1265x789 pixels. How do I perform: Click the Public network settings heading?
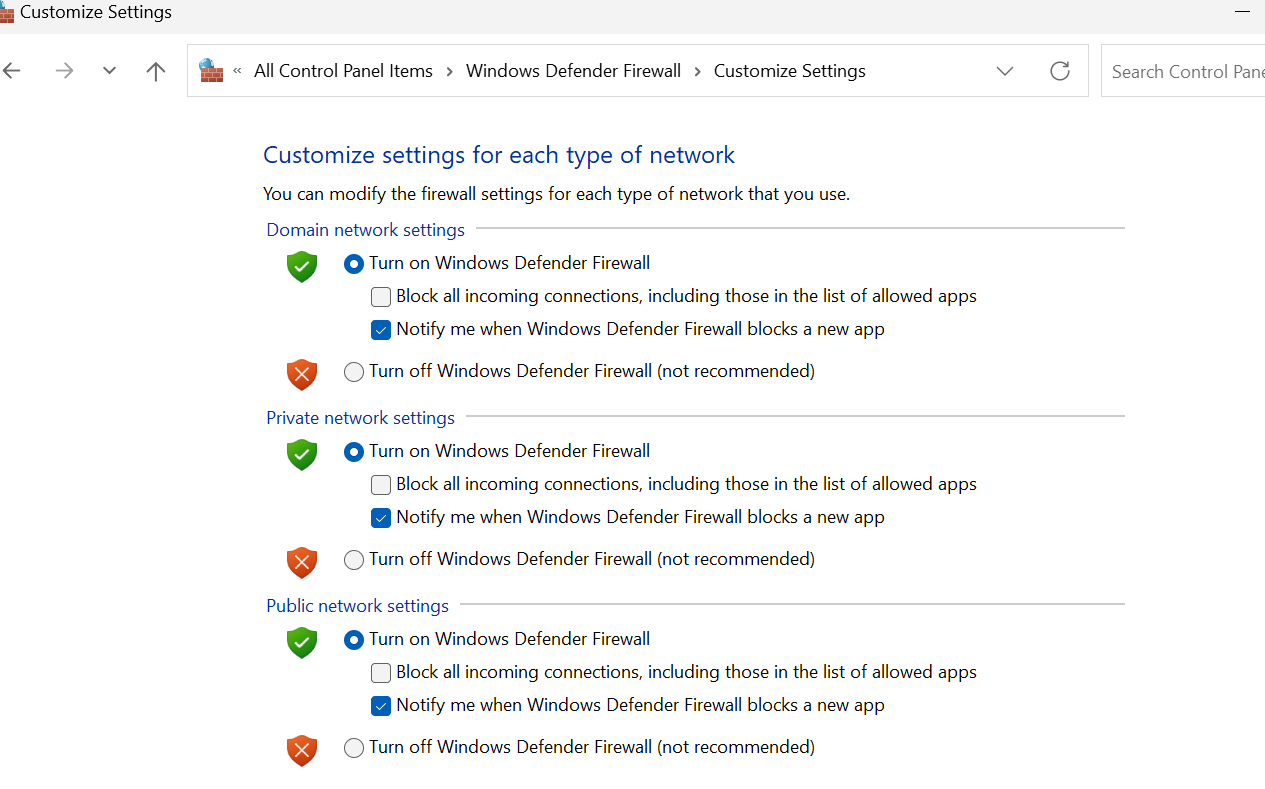(x=357, y=606)
